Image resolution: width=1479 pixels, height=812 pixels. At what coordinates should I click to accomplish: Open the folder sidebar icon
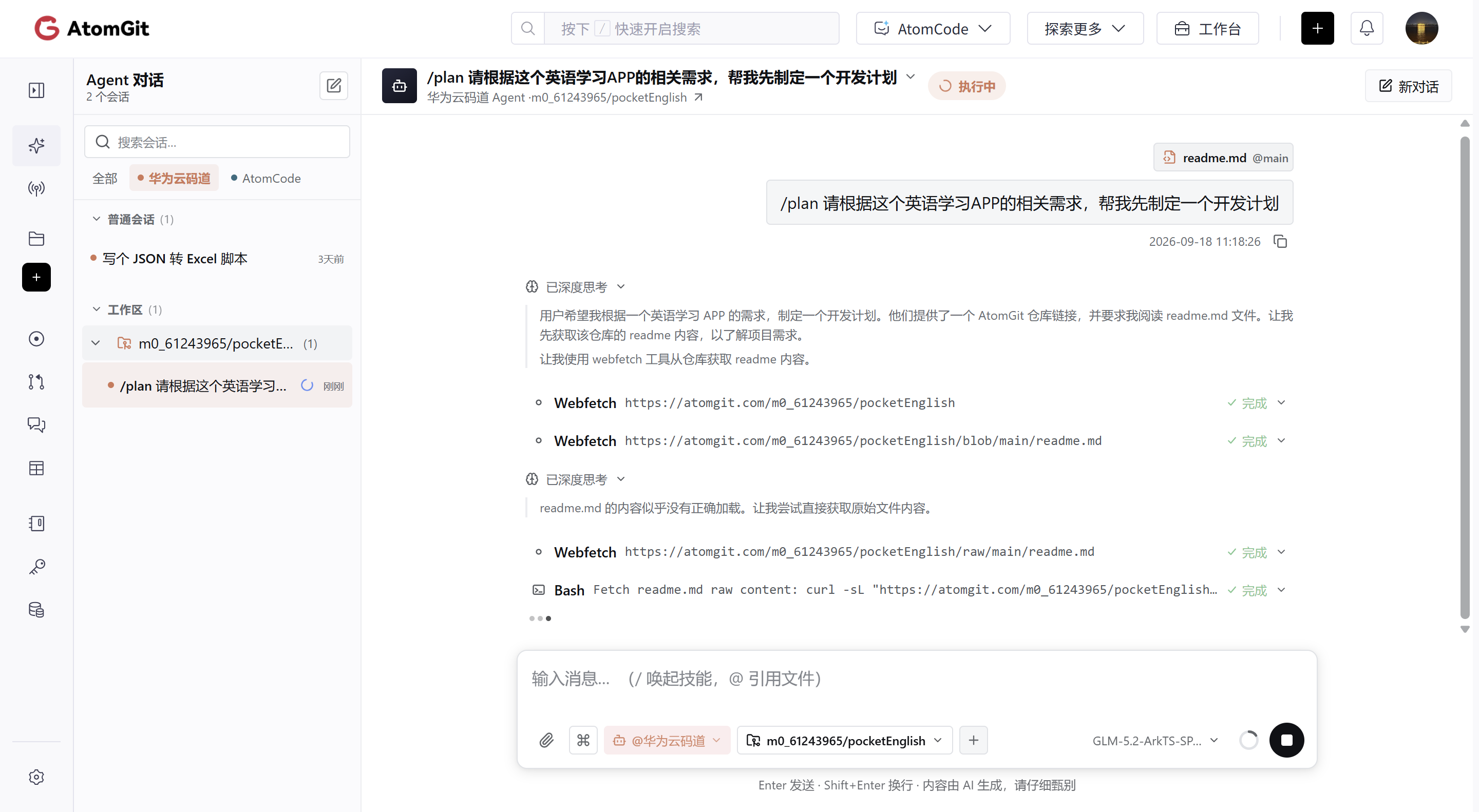36,238
